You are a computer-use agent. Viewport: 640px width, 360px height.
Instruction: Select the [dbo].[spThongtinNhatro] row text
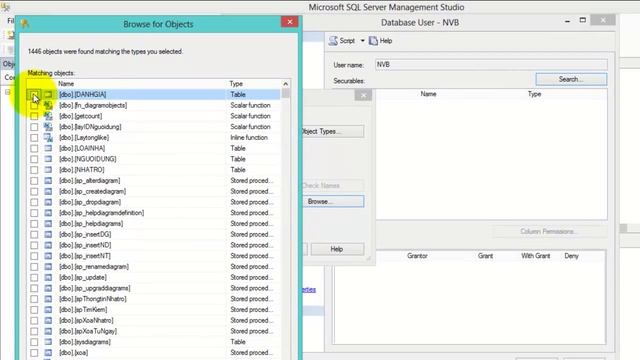pos(93,299)
